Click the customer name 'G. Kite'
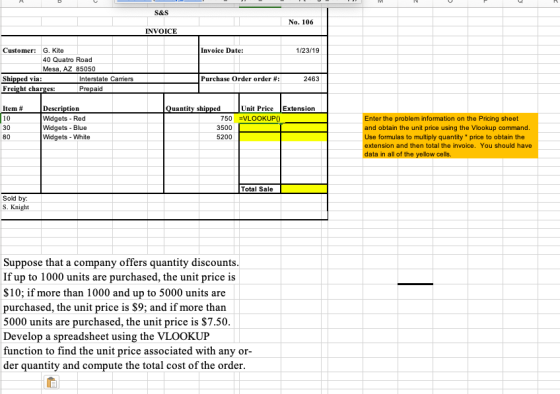Viewport: 560px width, 394px height. (53, 50)
